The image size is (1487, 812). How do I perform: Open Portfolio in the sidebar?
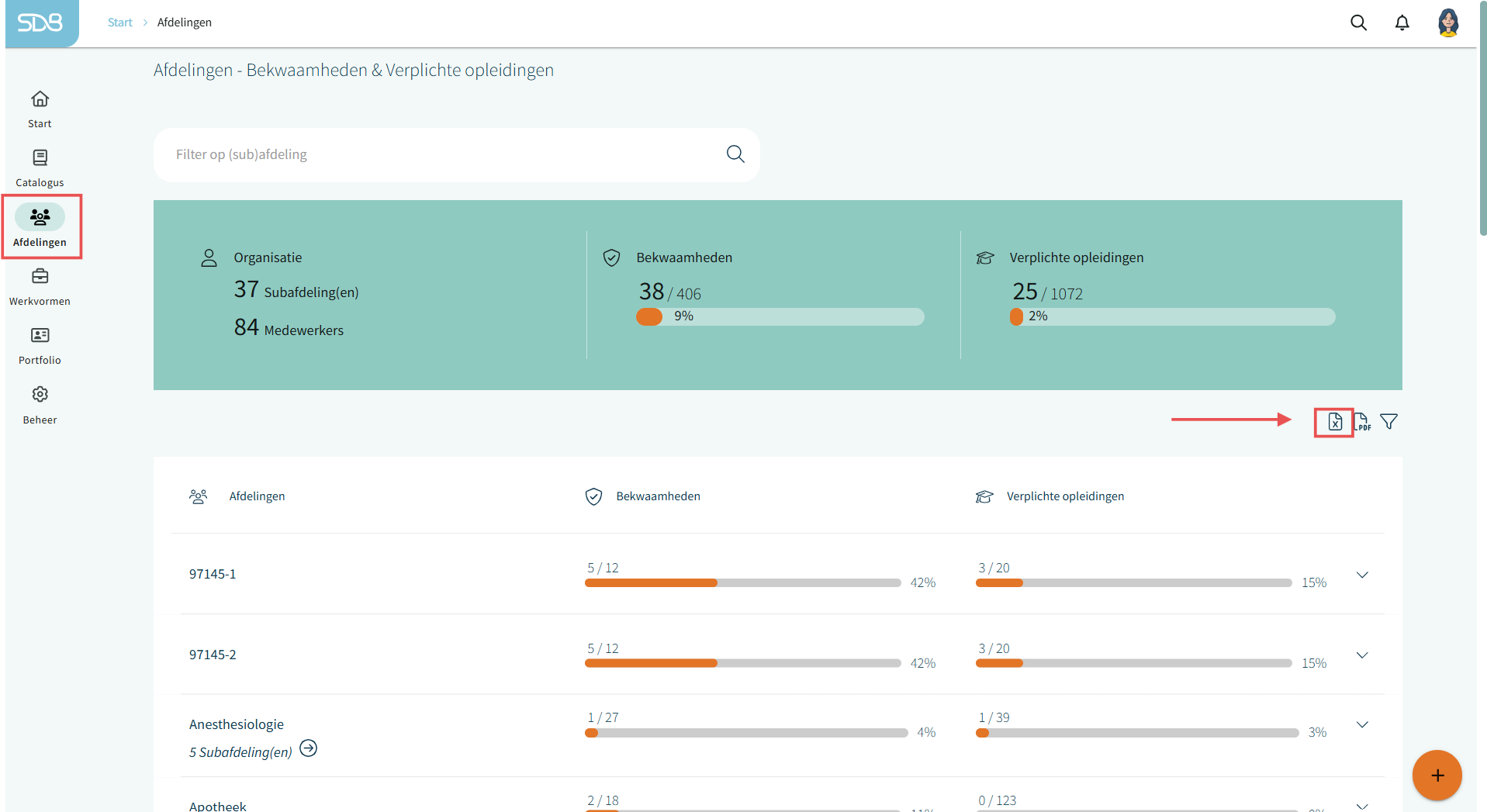click(x=40, y=346)
